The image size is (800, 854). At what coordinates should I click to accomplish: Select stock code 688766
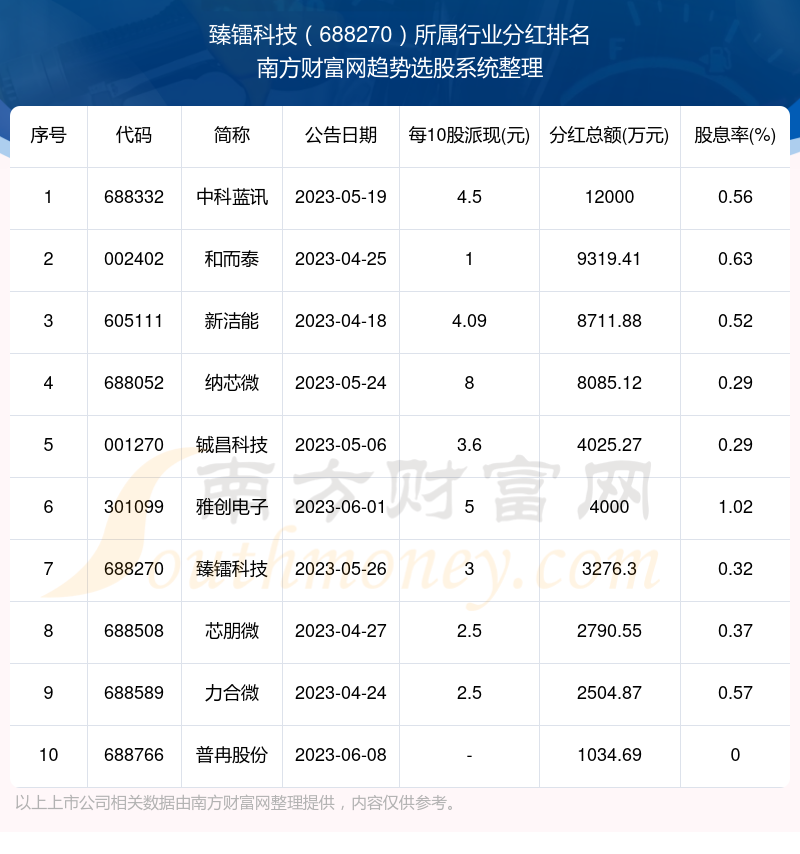click(x=134, y=756)
